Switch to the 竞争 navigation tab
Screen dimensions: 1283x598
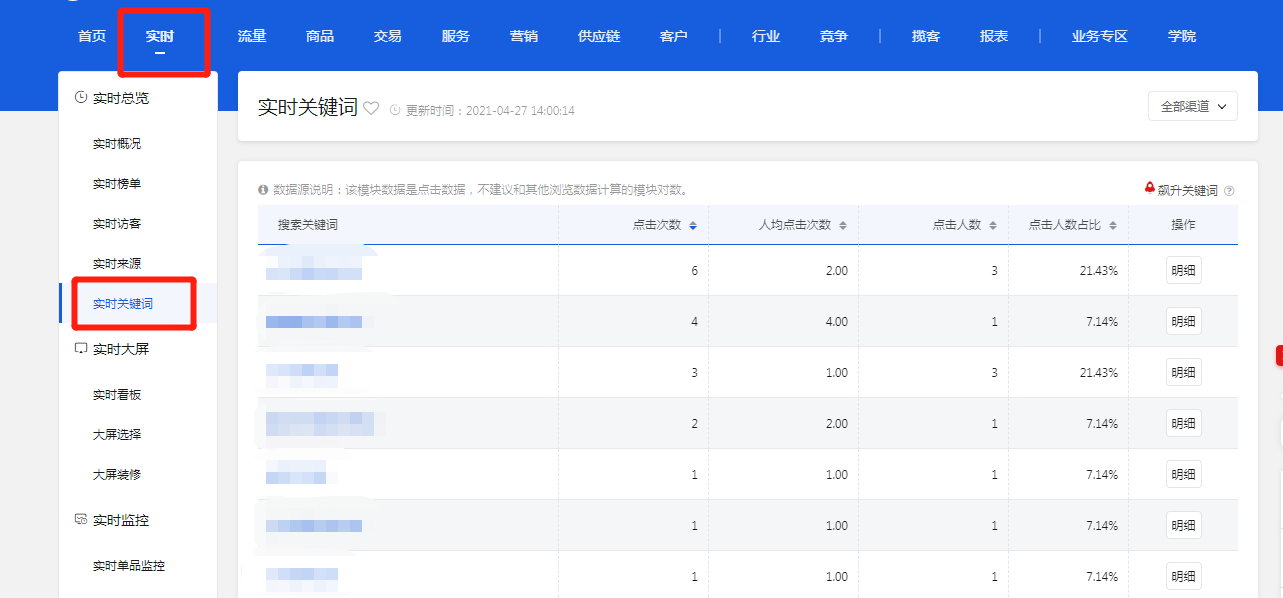[x=834, y=36]
